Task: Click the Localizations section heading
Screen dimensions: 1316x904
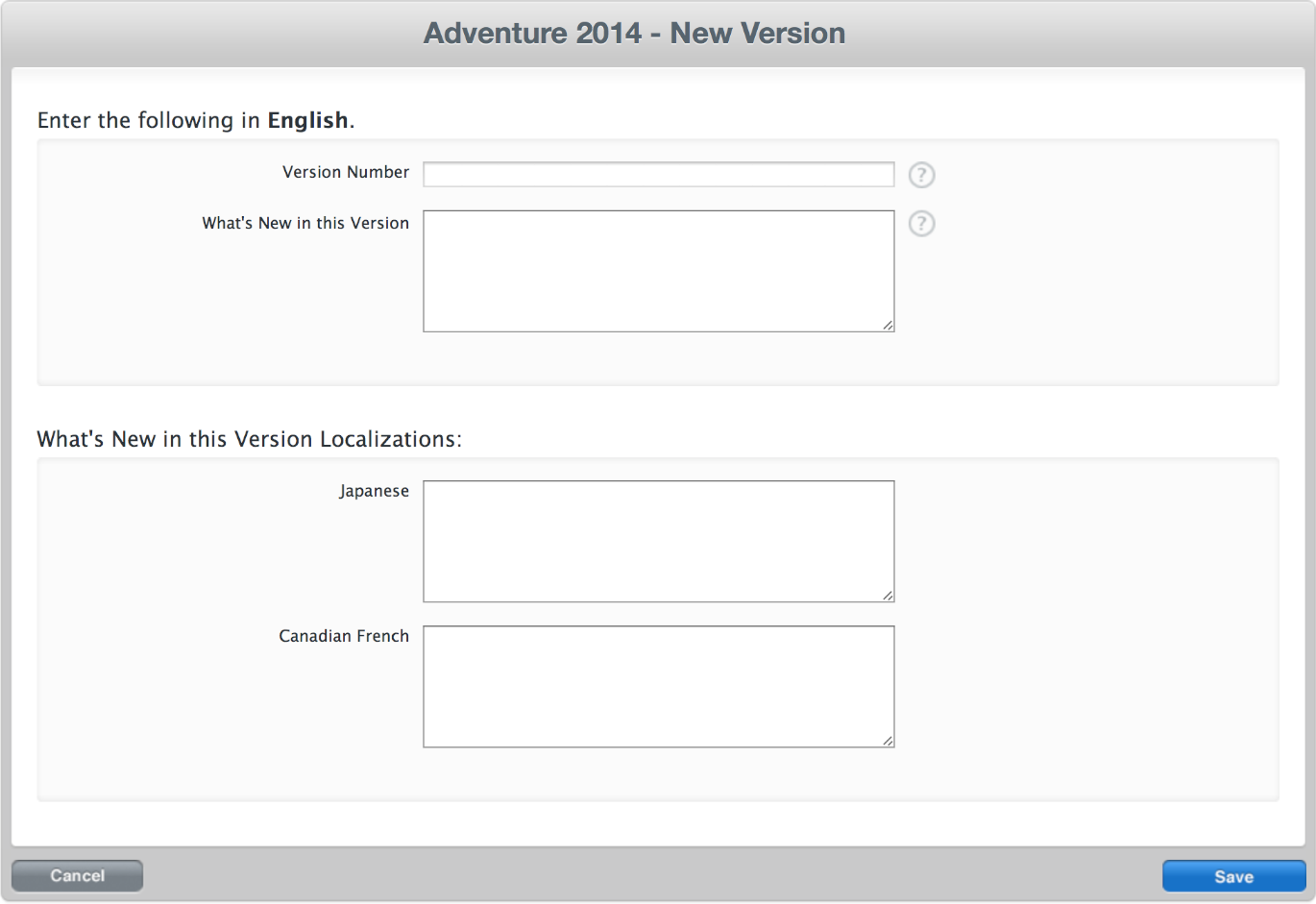Action: tap(249, 439)
